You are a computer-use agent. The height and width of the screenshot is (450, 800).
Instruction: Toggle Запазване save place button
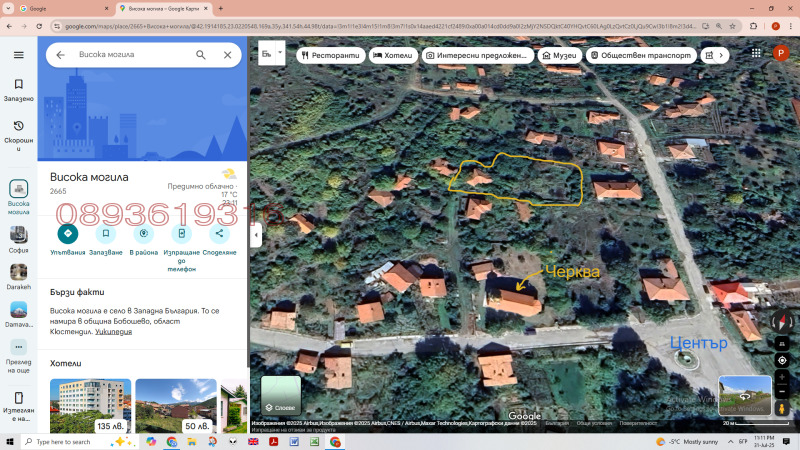(105, 234)
